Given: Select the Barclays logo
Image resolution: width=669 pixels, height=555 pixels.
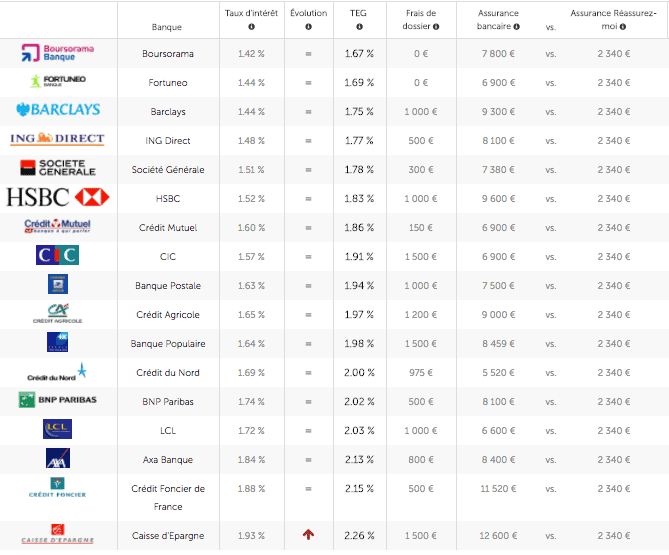Looking at the screenshot, I should tap(58, 110).
